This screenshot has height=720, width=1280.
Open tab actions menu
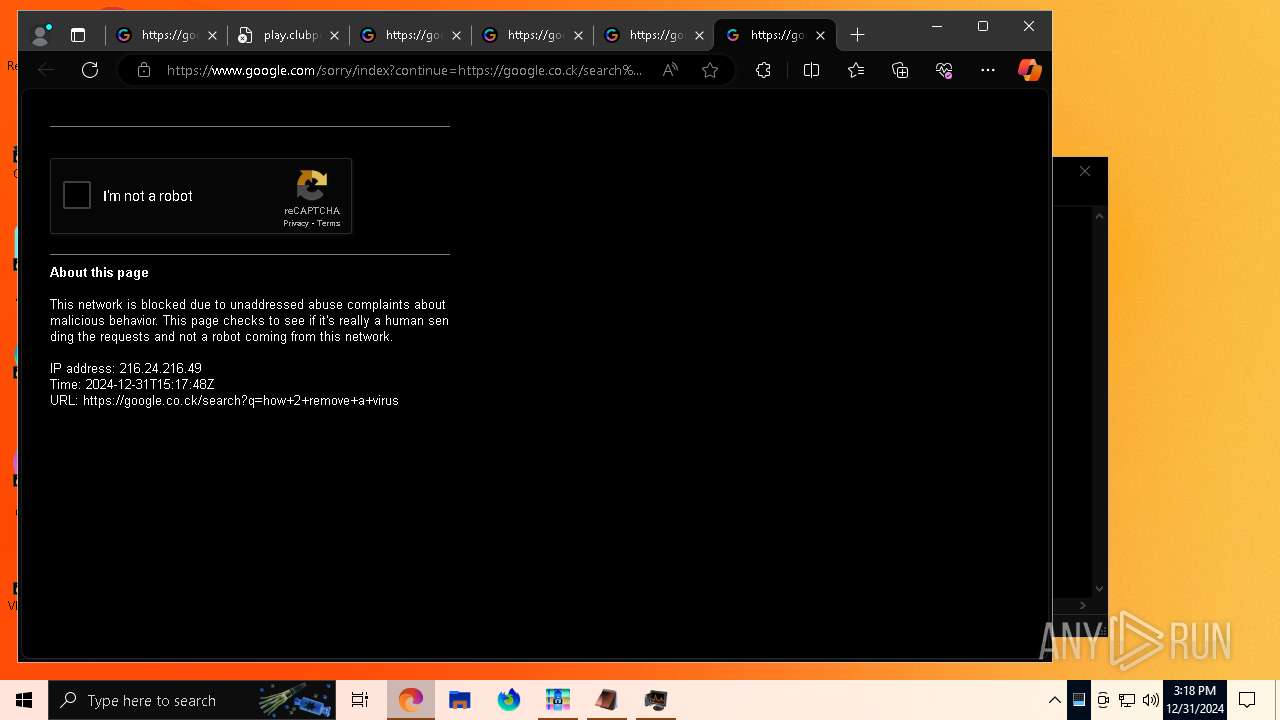[78, 35]
